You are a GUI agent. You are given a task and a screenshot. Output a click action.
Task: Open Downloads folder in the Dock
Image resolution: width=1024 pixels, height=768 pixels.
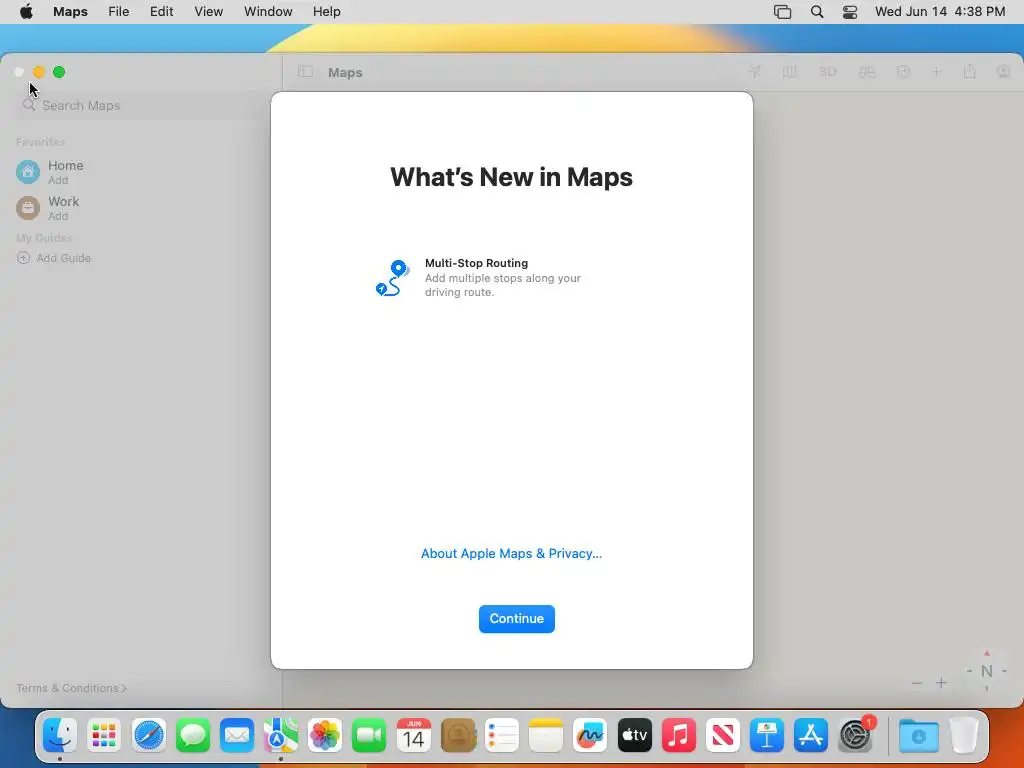tap(918, 736)
